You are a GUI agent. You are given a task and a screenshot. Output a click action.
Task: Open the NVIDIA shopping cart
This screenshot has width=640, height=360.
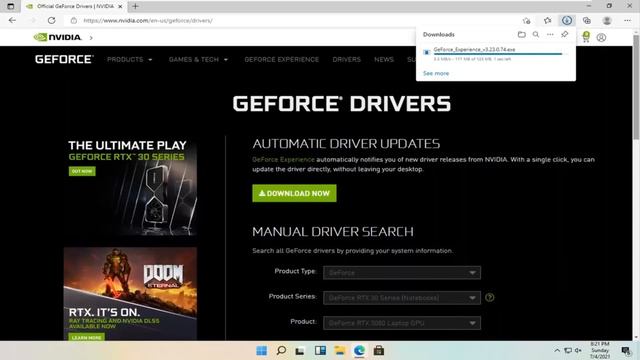pos(586,37)
